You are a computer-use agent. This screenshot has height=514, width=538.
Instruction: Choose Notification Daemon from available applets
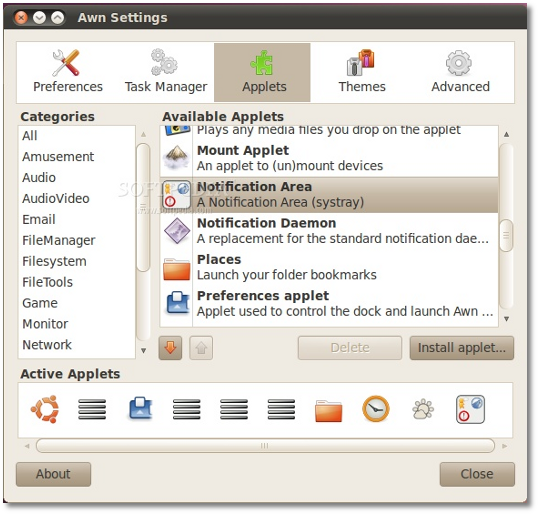tap(329, 231)
